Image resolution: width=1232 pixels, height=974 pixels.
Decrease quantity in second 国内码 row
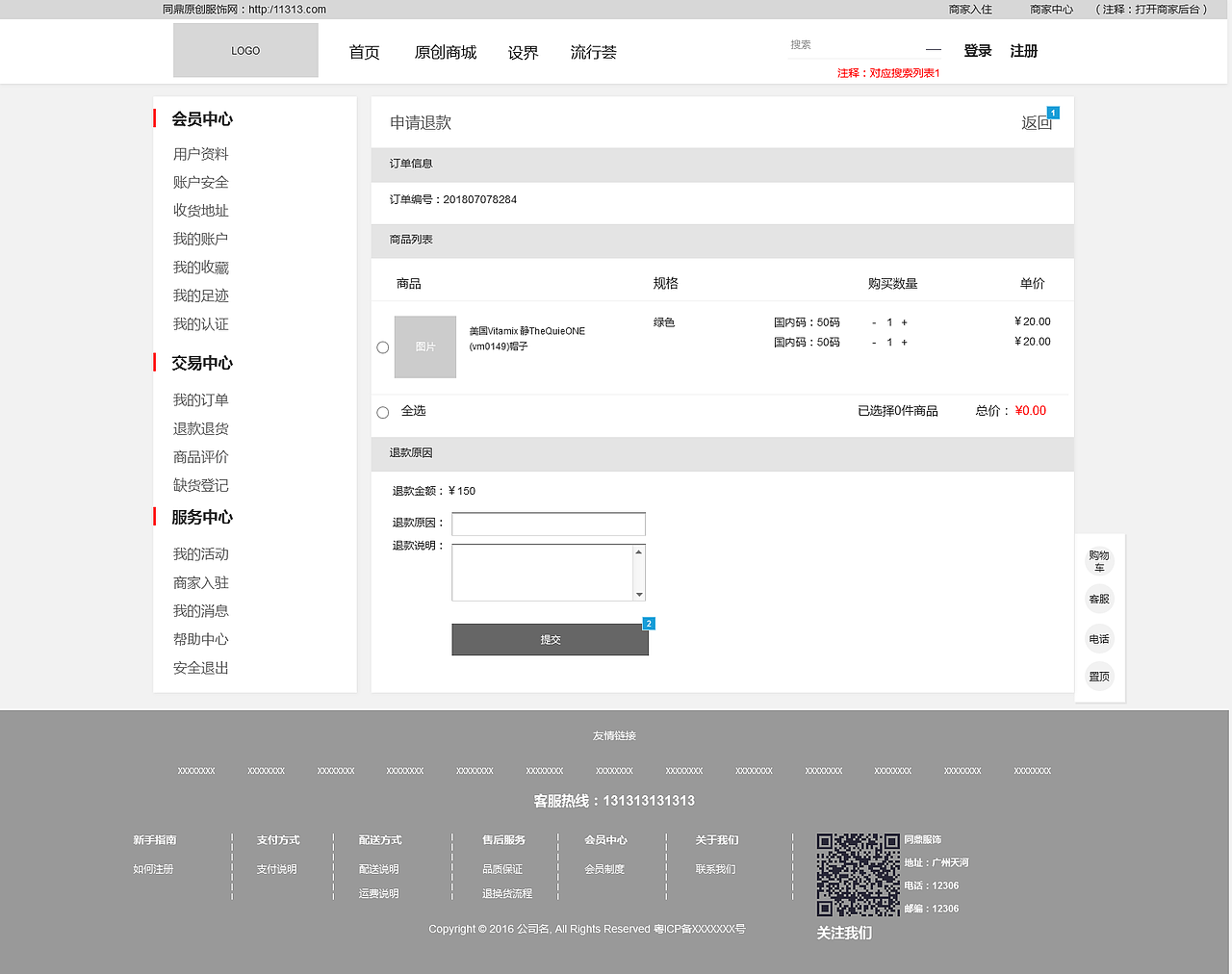click(874, 343)
